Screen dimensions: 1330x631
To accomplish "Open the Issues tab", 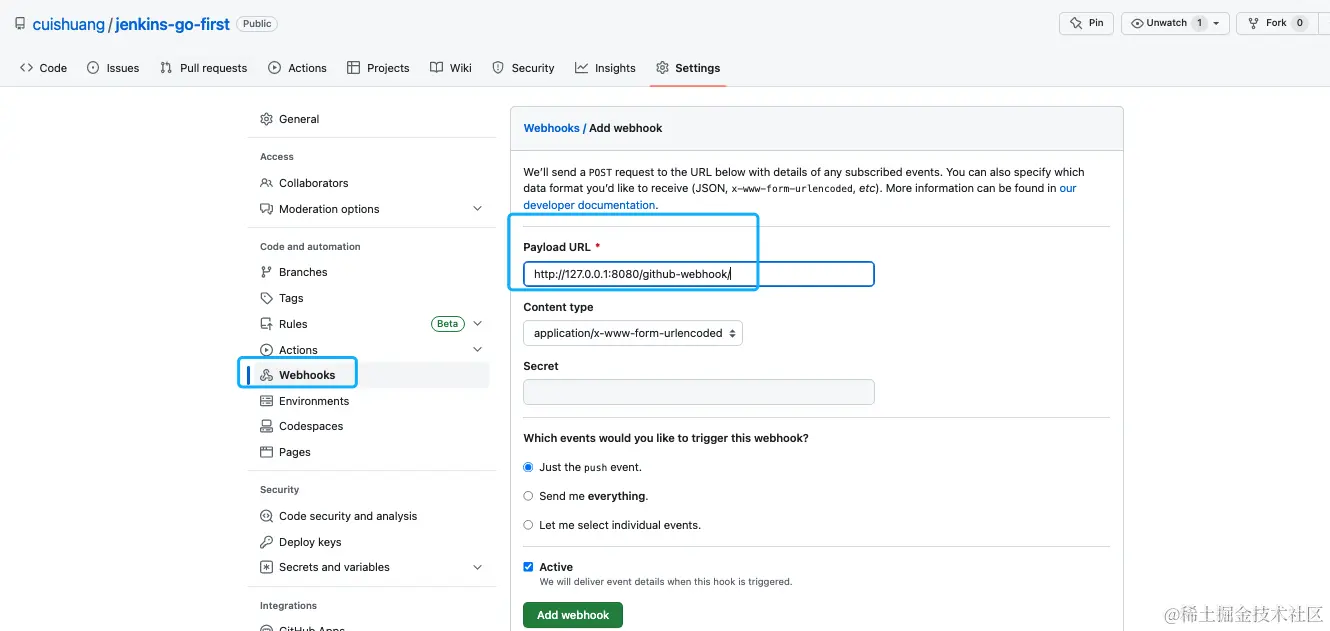I will (113, 68).
